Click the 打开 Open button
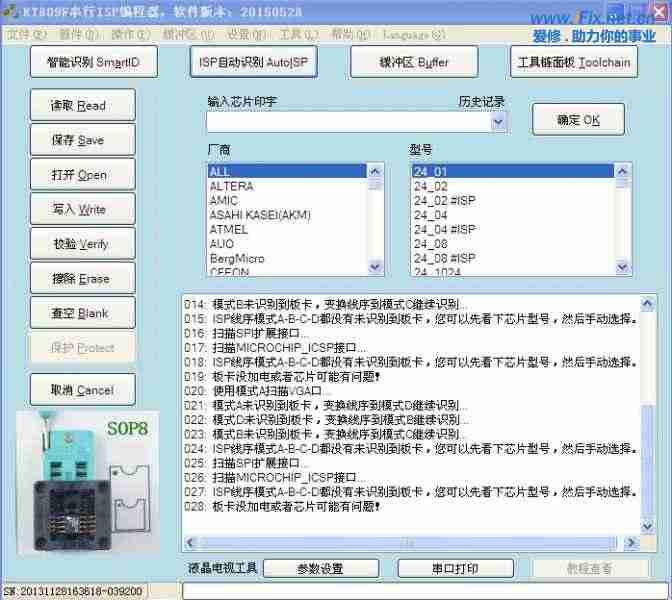 [x=83, y=174]
